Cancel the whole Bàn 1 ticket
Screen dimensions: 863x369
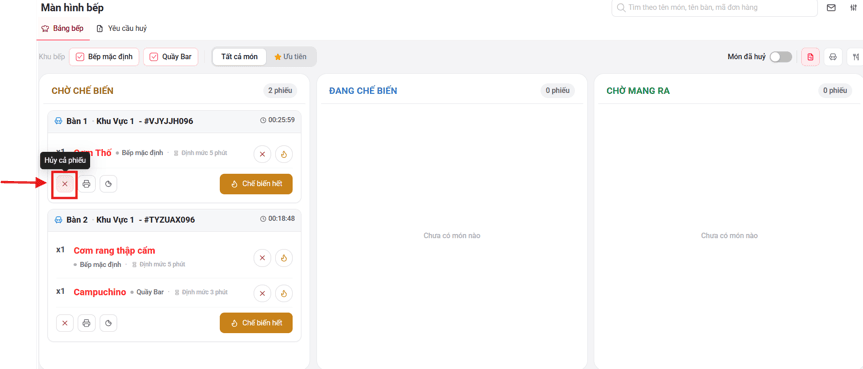64,184
